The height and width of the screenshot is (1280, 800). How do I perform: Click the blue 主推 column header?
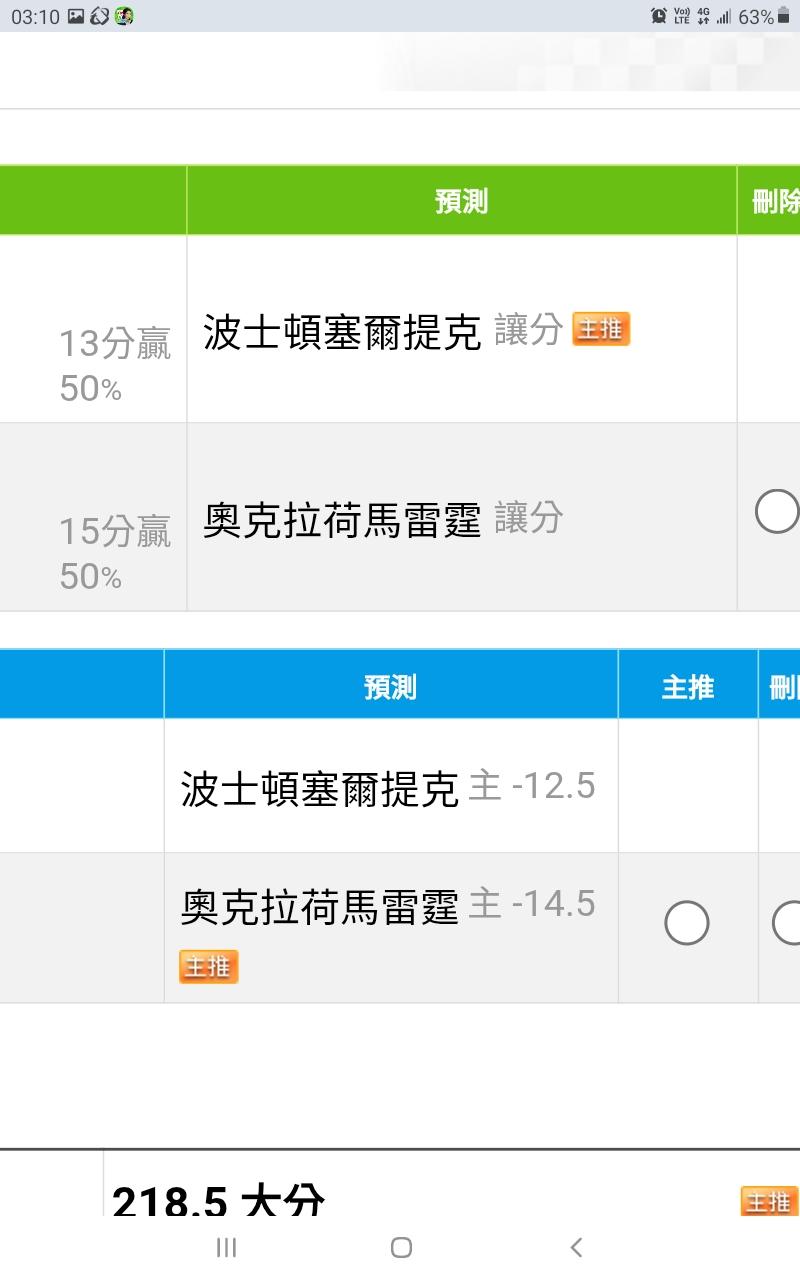[687, 687]
